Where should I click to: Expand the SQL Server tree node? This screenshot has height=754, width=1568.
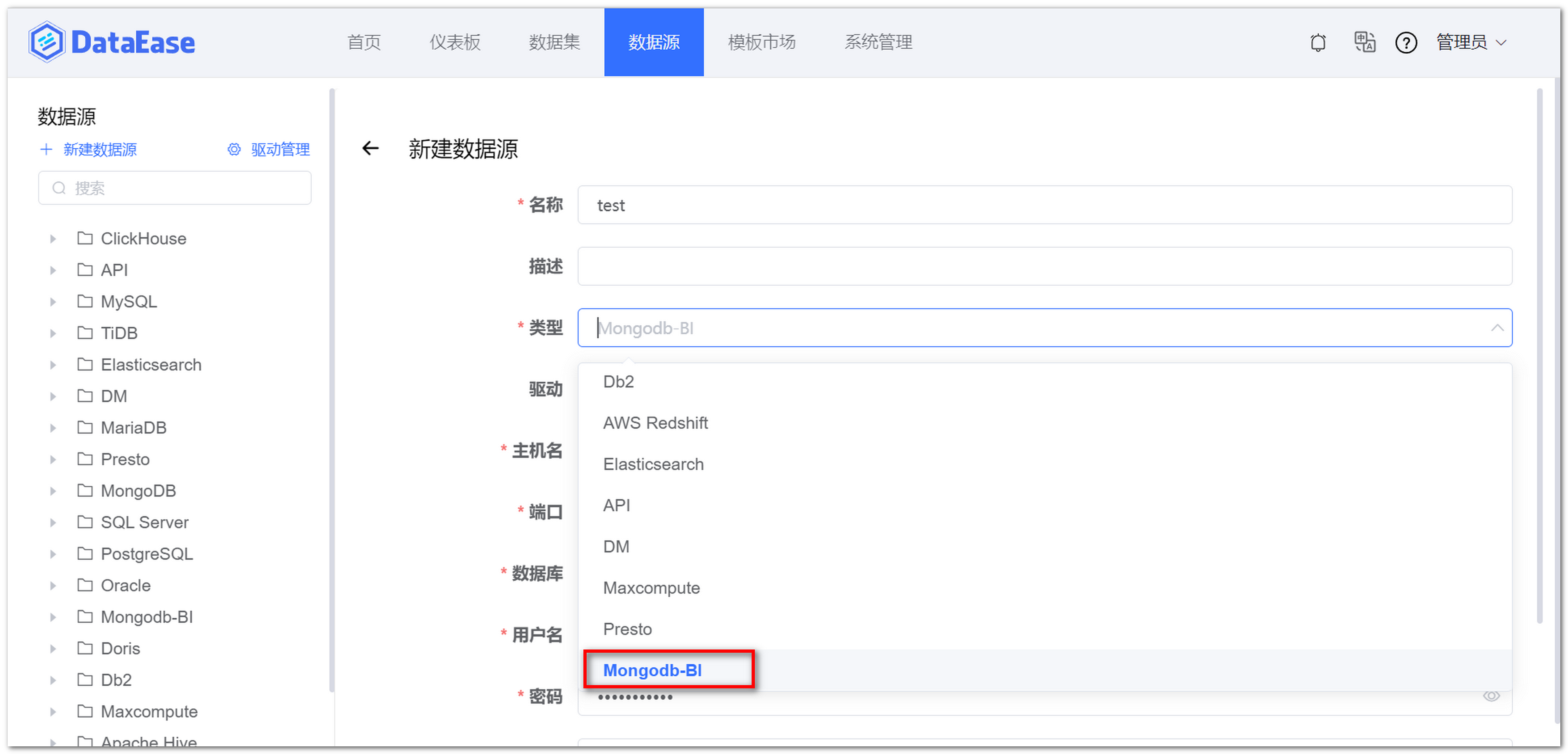coord(53,523)
